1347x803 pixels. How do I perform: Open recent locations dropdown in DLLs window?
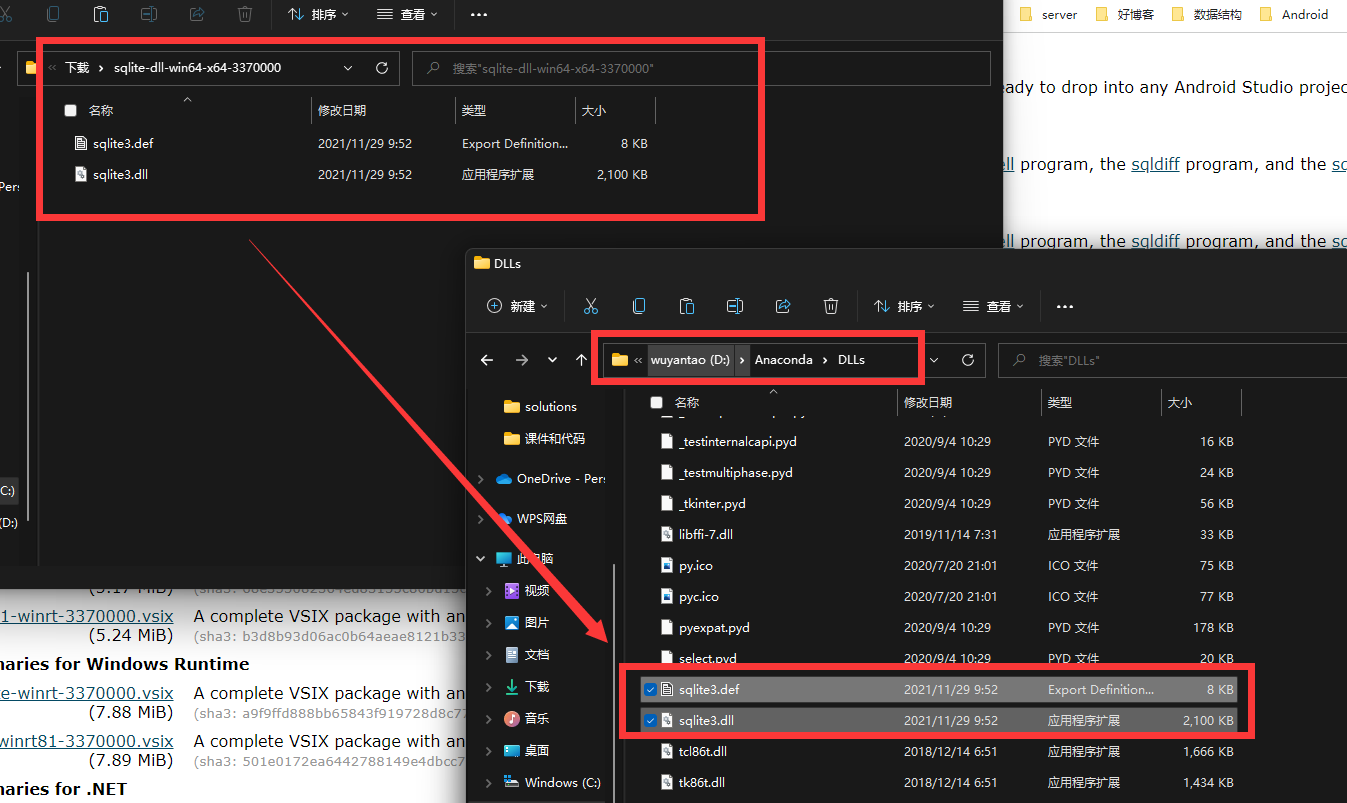click(x=552, y=360)
